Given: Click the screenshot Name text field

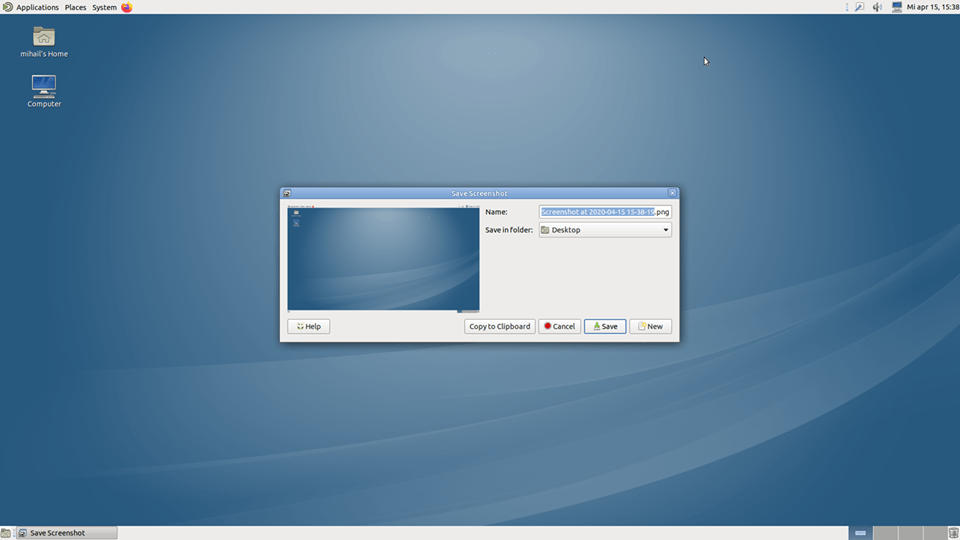Looking at the screenshot, I should tap(605, 212).
